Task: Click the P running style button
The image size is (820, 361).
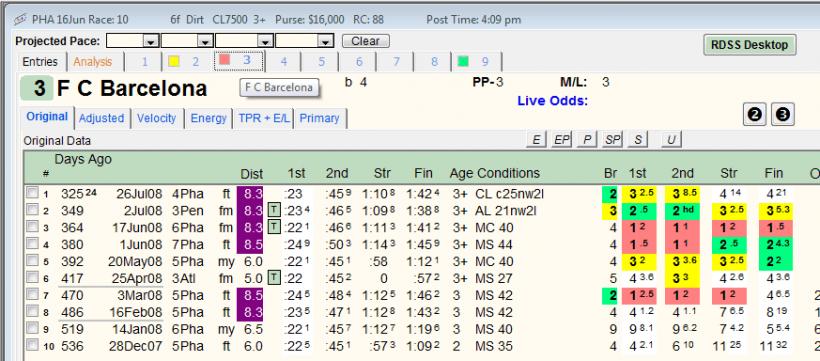Action: click(587, 140)
